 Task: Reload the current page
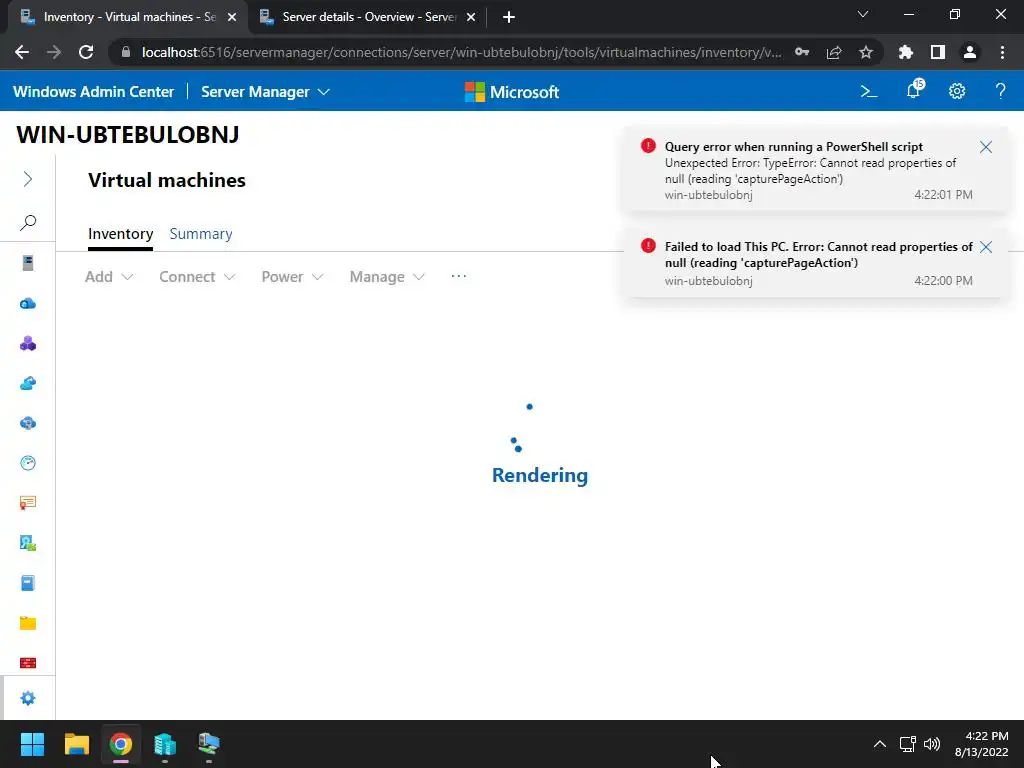pyautogui.click(x=86, y=52)
